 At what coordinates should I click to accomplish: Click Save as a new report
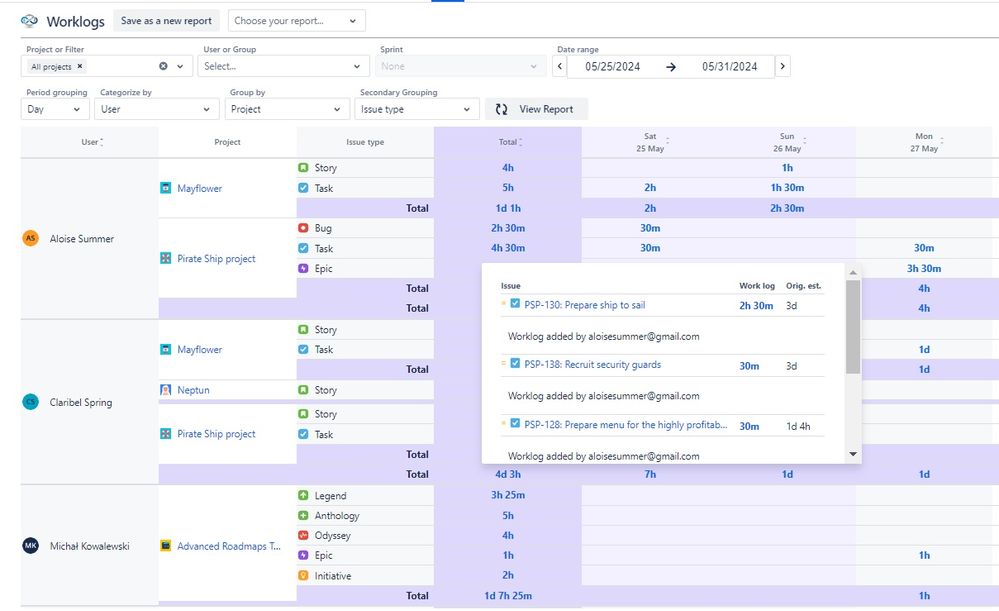coord(166,20)
